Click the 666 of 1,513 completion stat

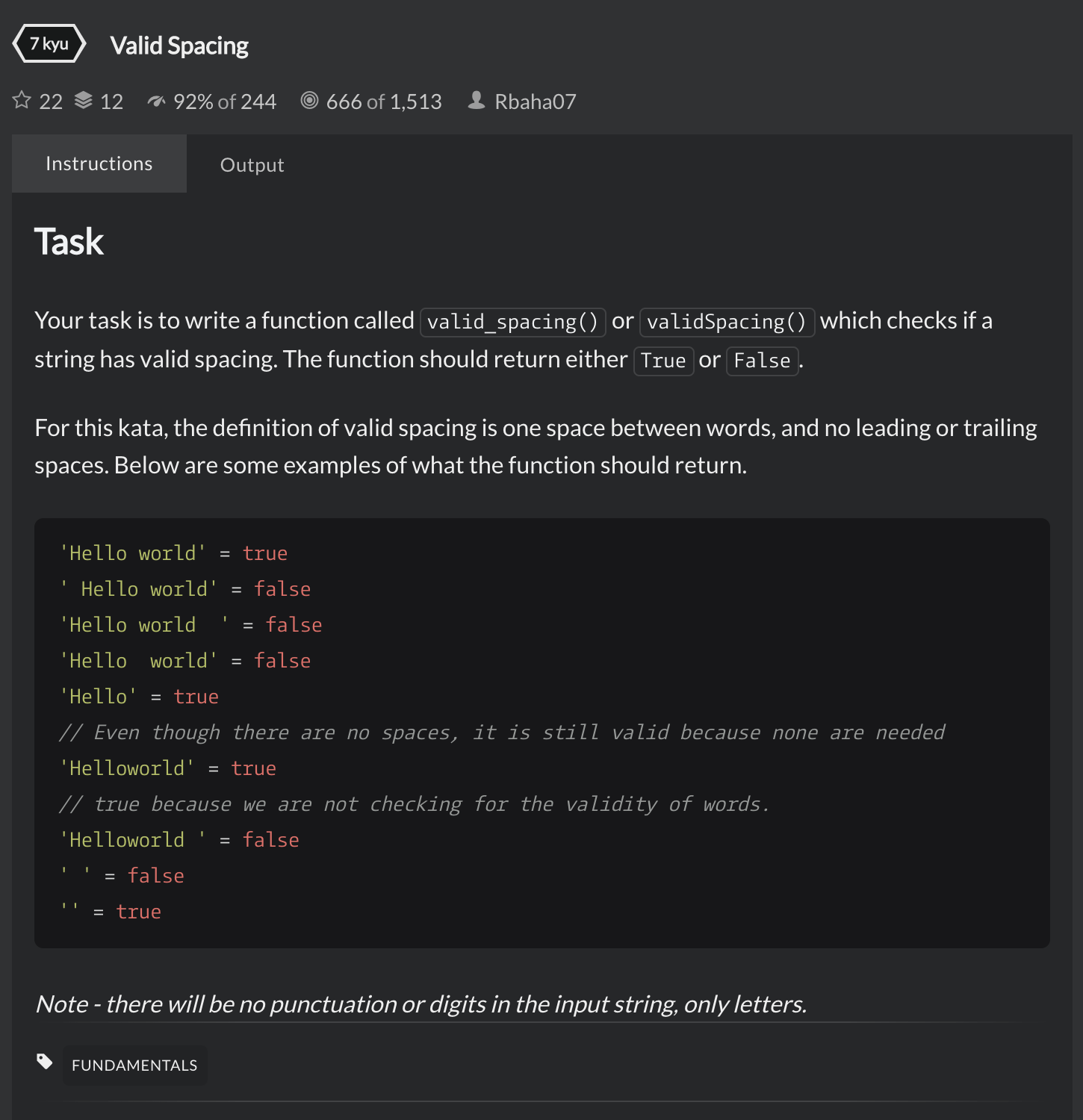(384, 101)
